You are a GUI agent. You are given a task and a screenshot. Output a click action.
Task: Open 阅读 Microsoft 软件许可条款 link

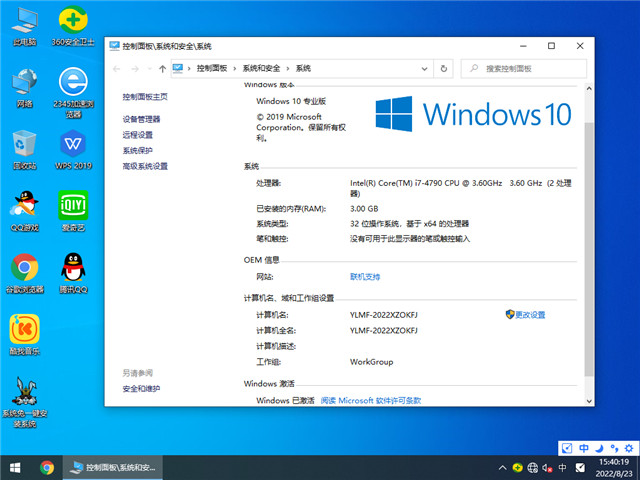click(x=371, y=400)
